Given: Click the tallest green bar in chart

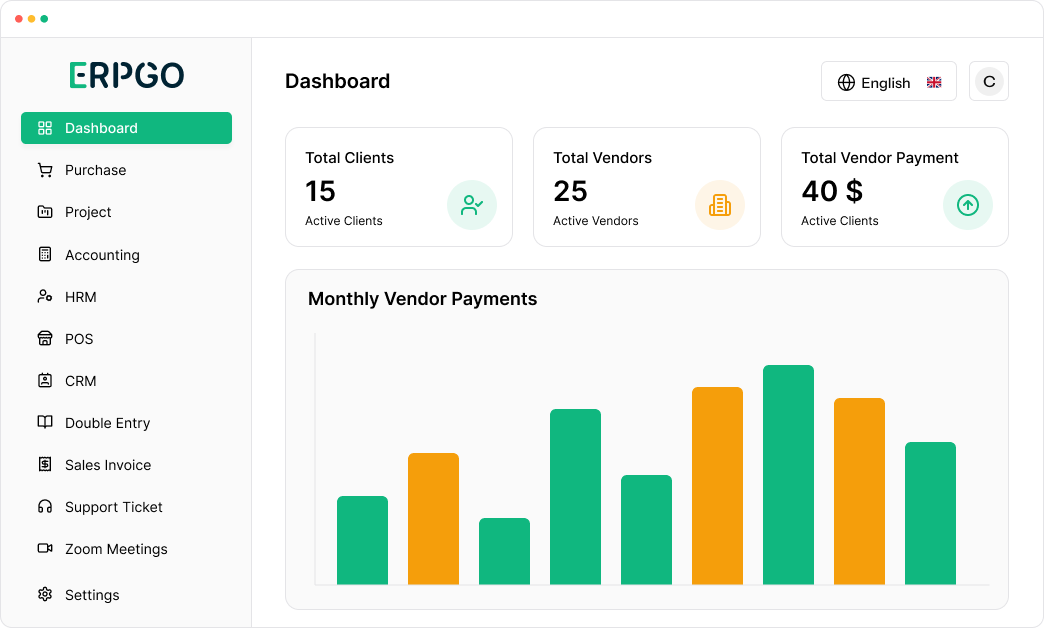Looking at the screenshot, I should click(788, 475).
